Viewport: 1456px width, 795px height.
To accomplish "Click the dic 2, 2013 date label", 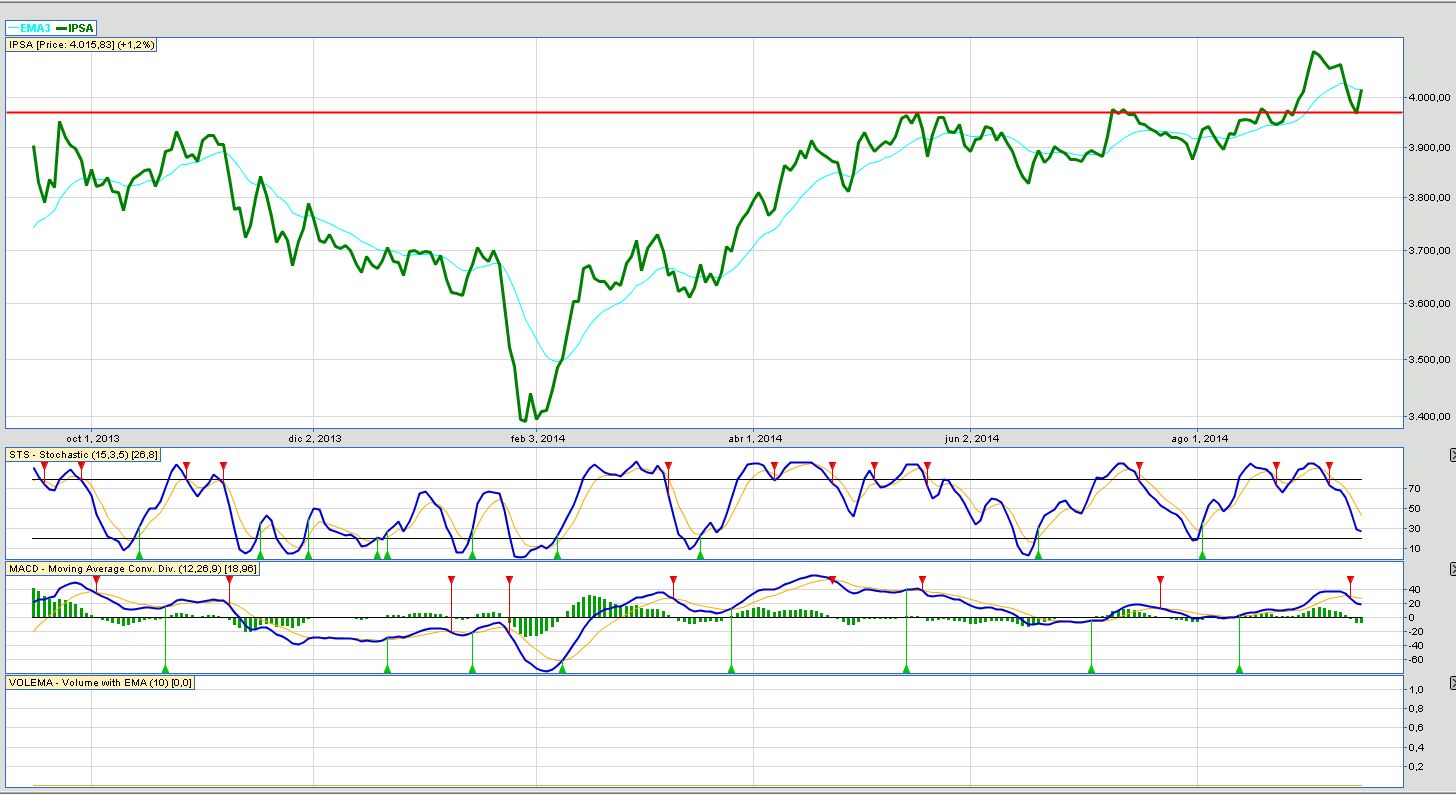I will point(315,438).
